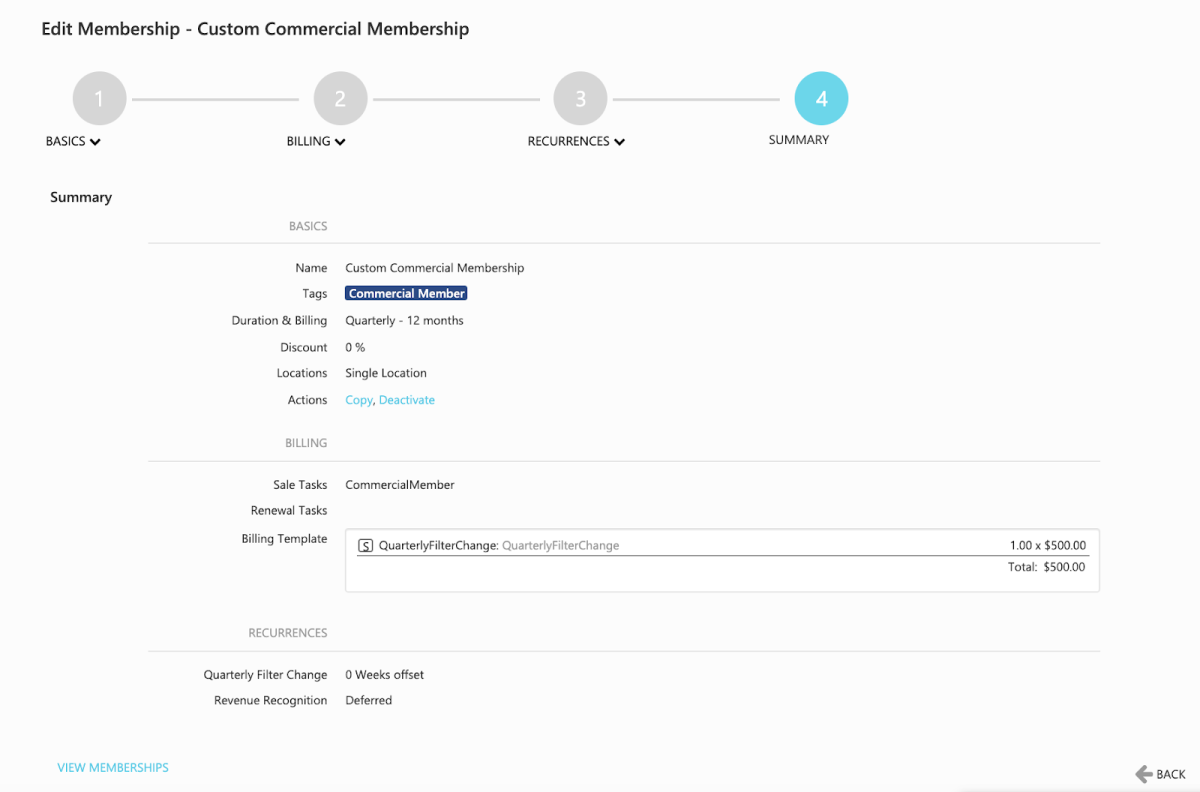
Task: Click the Edit Membership page title
Action: tap(255, 29)
